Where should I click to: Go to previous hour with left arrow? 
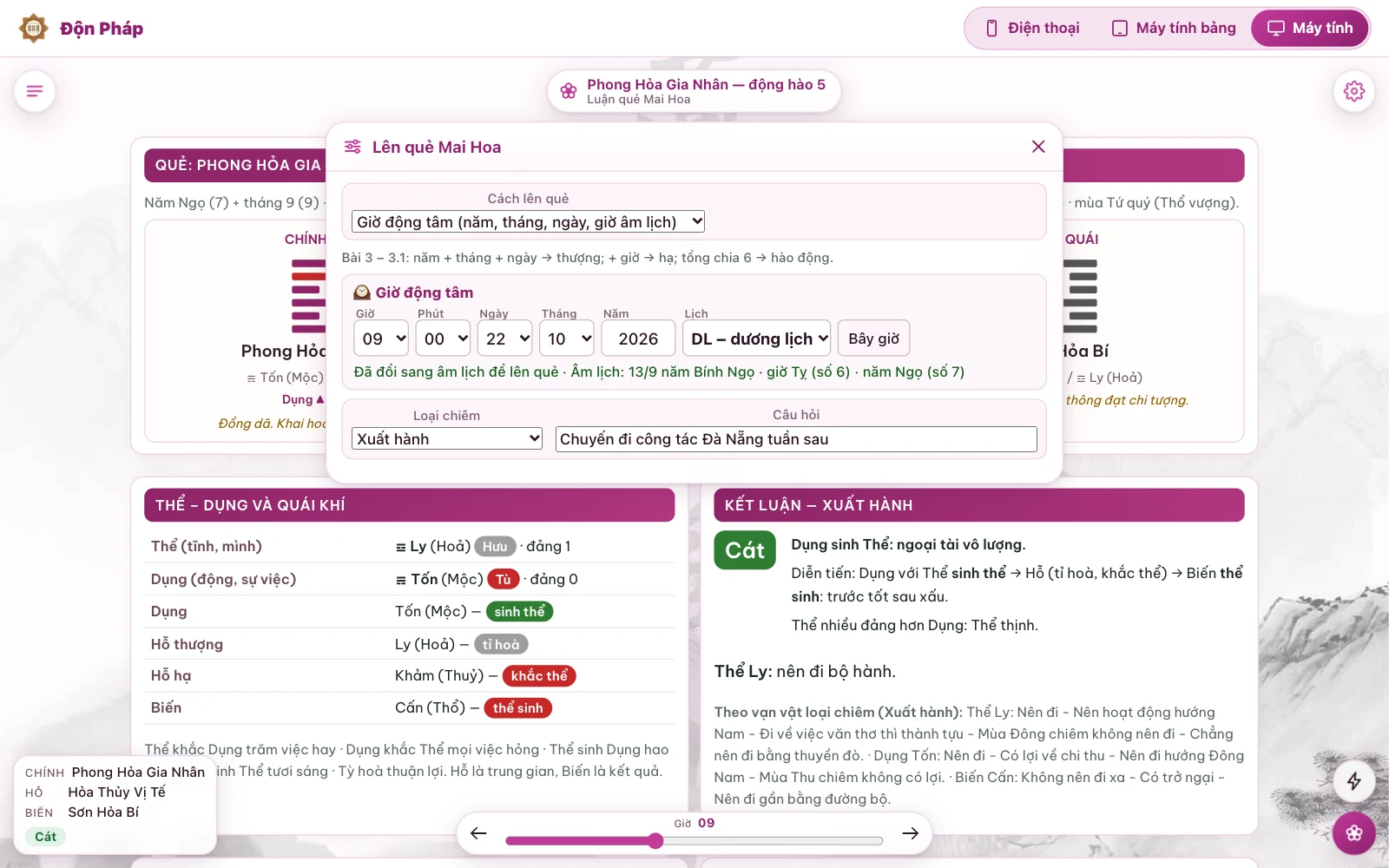coord(478,833)
